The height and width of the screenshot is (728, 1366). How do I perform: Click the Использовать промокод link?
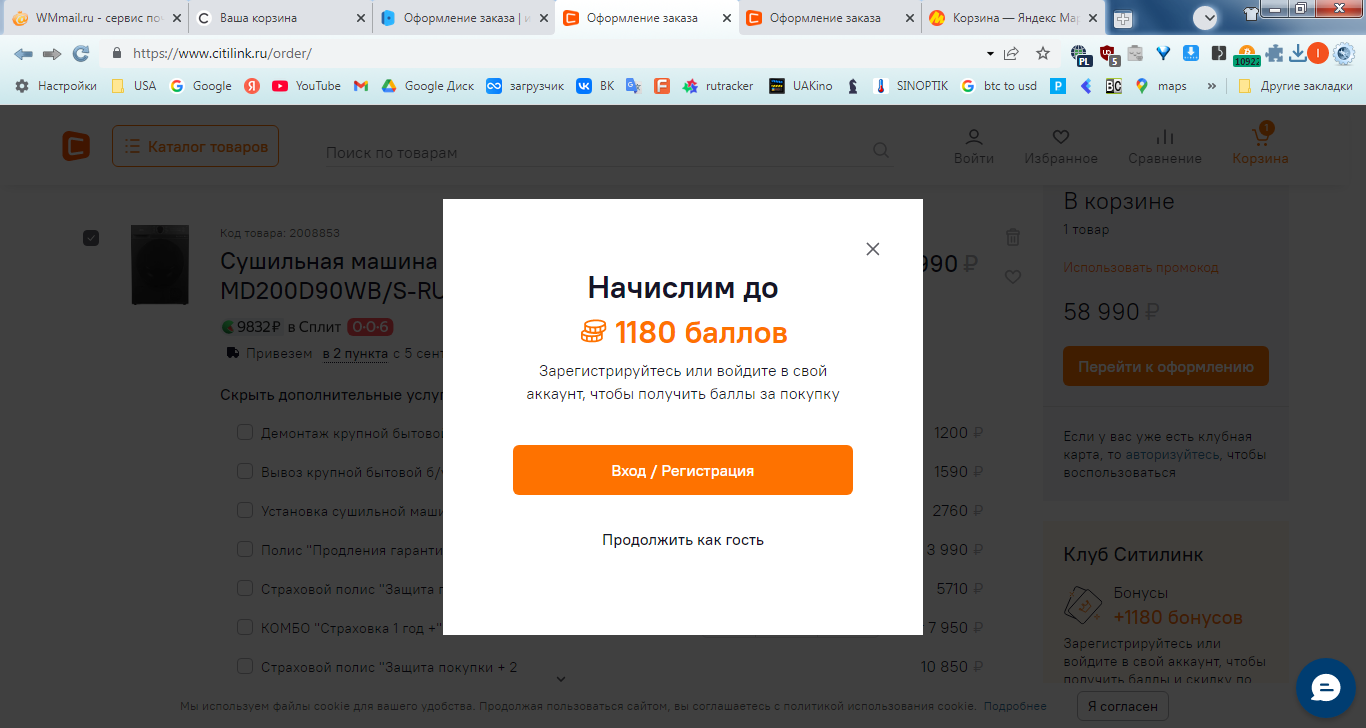(1141, 268)
